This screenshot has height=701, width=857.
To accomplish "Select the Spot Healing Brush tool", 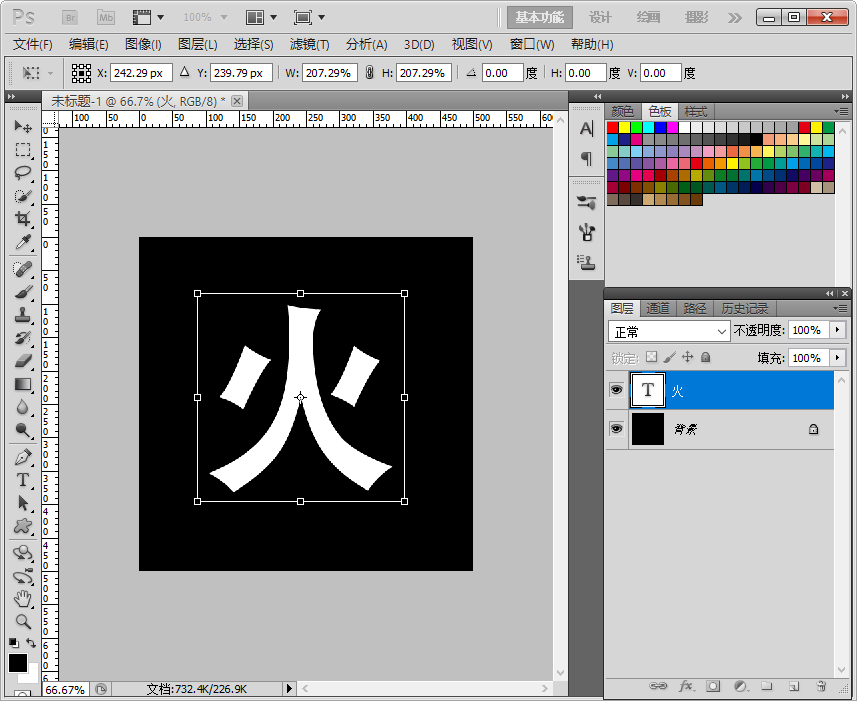I will coord(22,269).
